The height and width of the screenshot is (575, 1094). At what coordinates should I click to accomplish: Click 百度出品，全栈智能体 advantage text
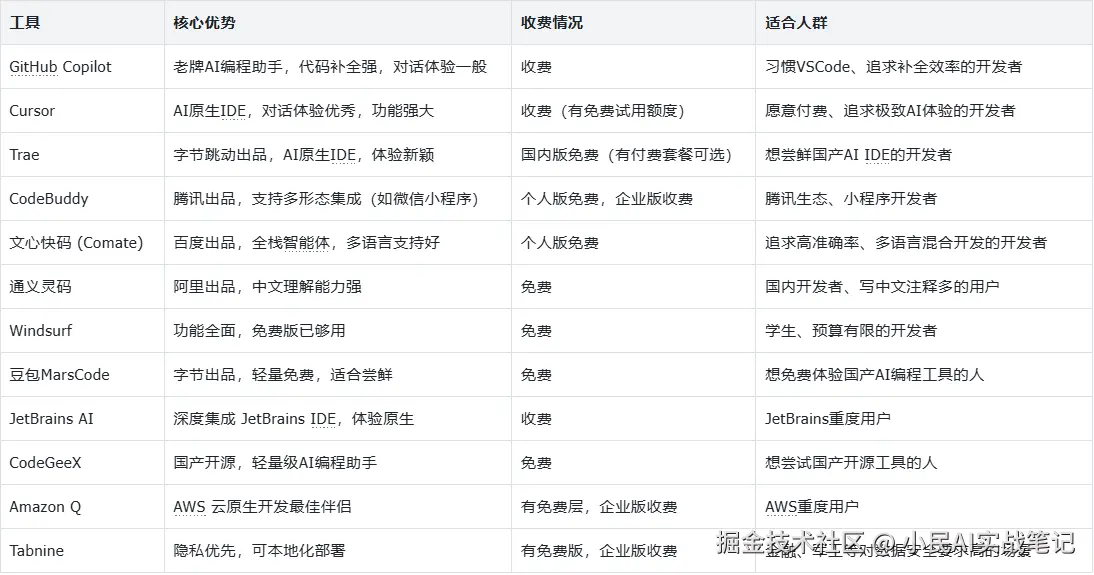(x=251, y=243)
